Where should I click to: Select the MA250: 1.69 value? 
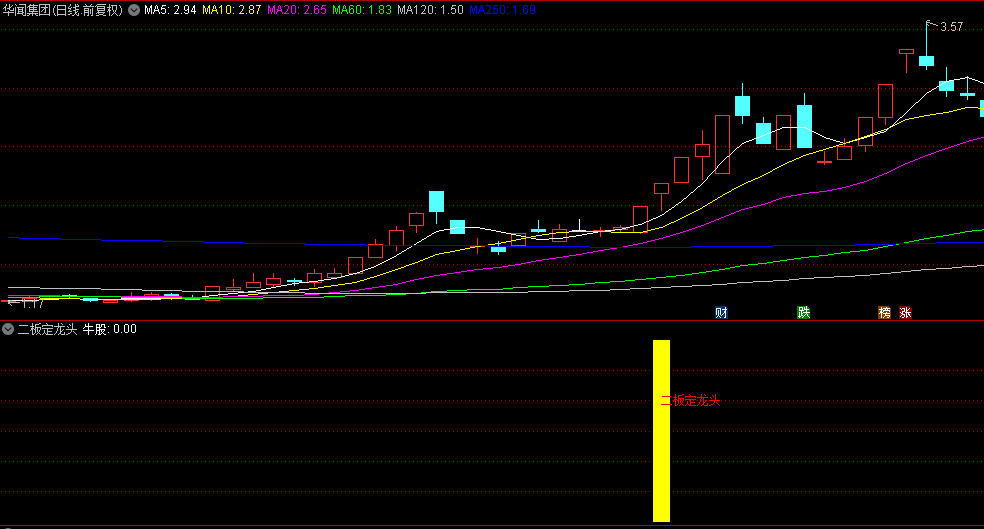coord(503,10)
